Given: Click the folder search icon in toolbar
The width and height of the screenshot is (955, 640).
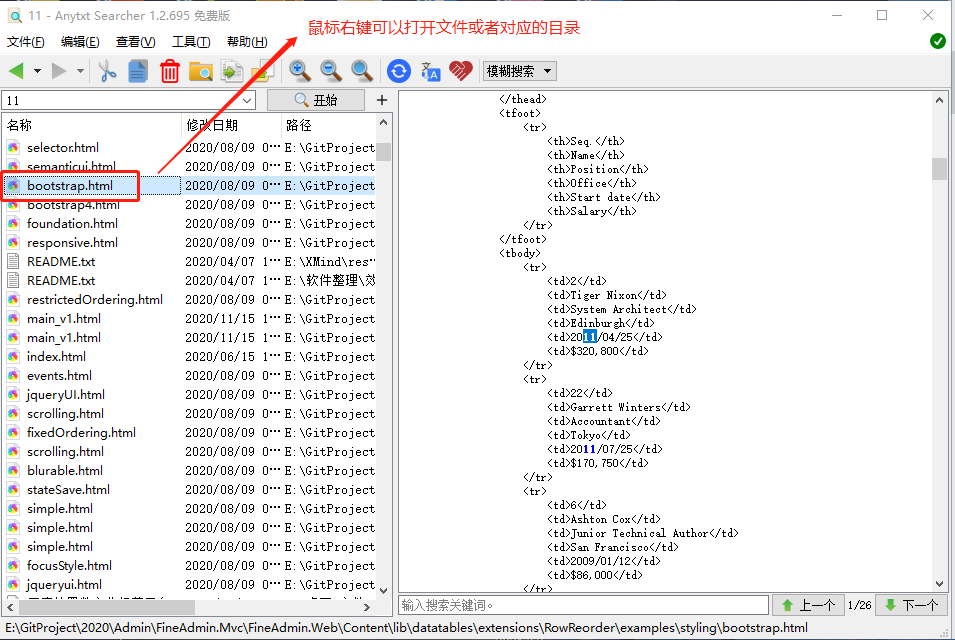Looking at the screenshot, I should click(x=200, y=71).
